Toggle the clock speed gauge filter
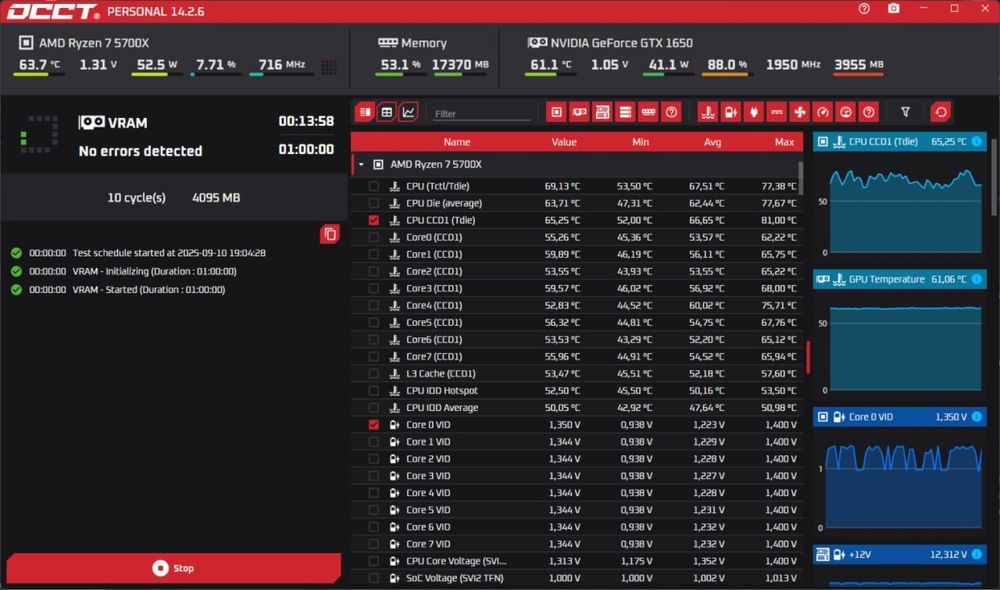1000x590 pixels. coord(823,112)
